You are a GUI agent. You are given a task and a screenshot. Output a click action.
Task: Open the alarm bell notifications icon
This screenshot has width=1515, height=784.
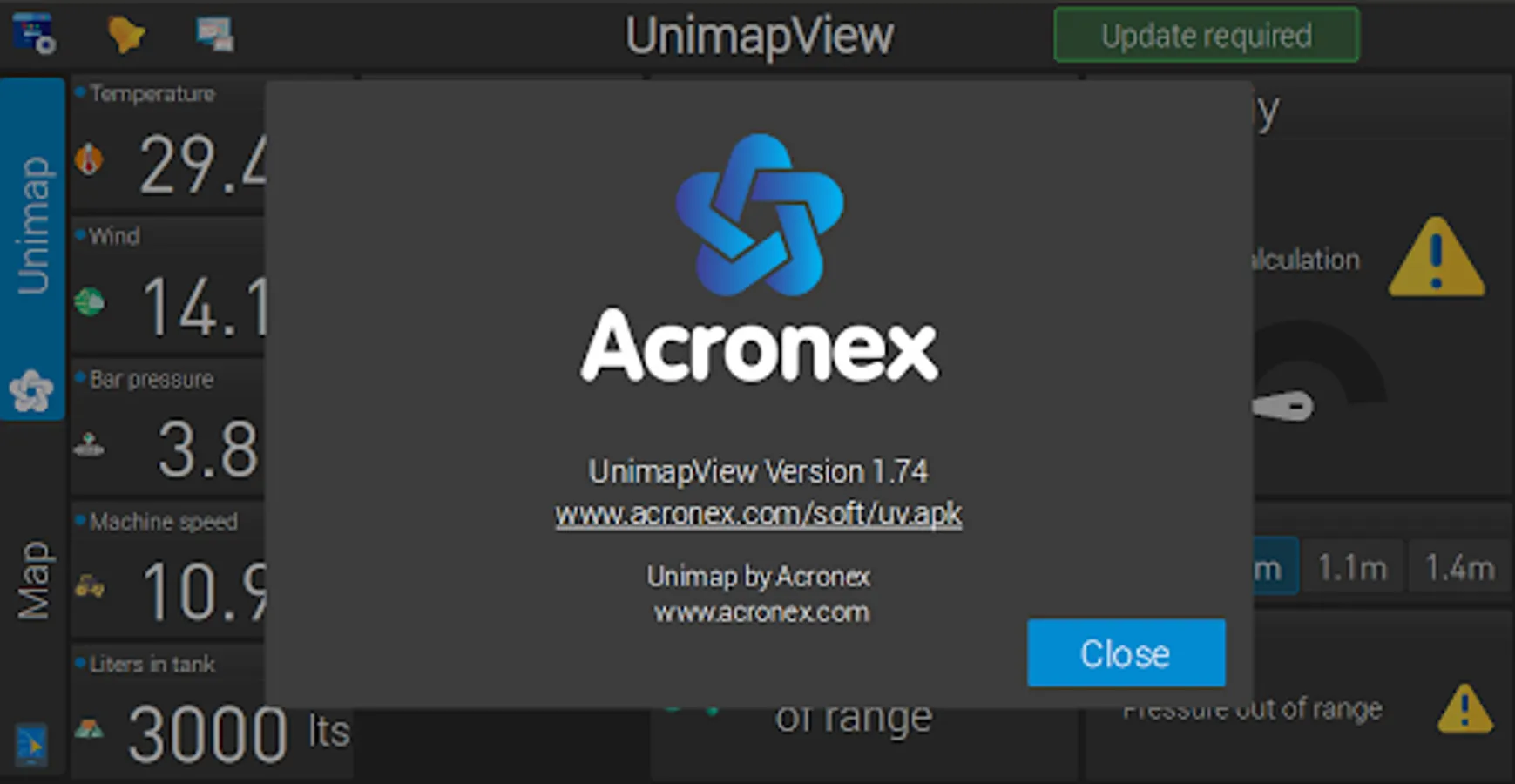125,35
